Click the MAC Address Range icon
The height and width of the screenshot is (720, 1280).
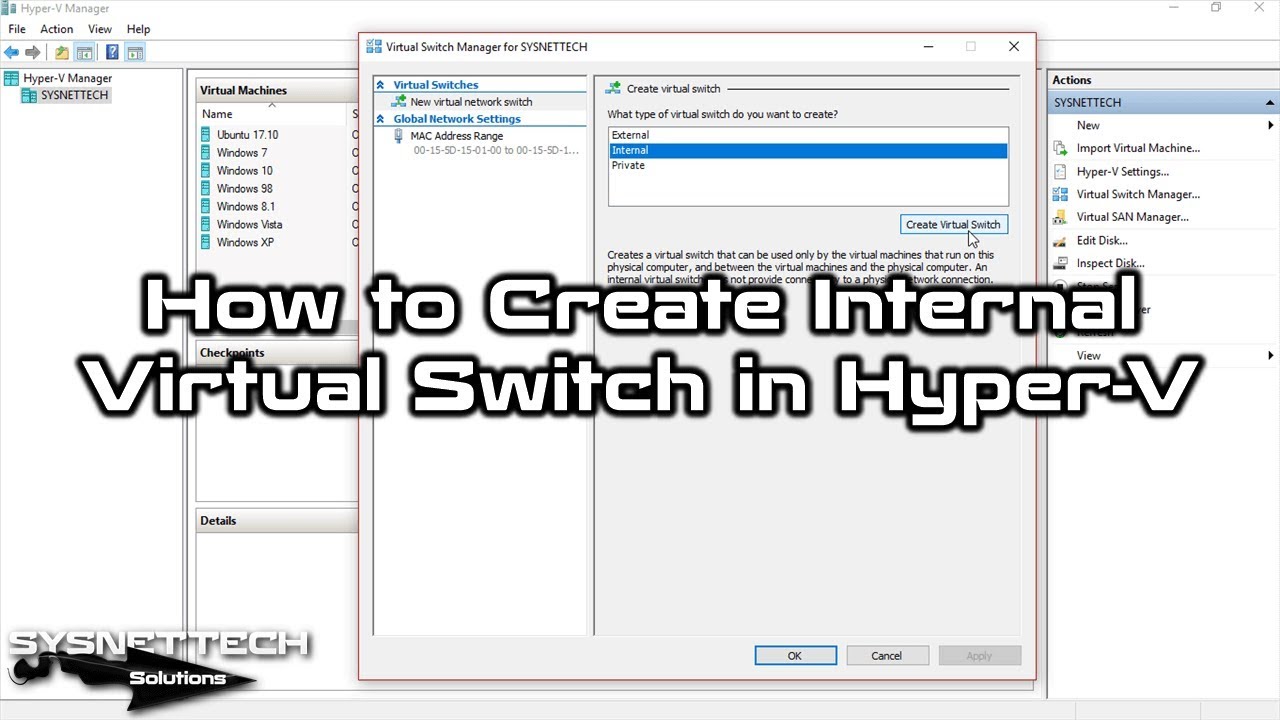(399, 136)
